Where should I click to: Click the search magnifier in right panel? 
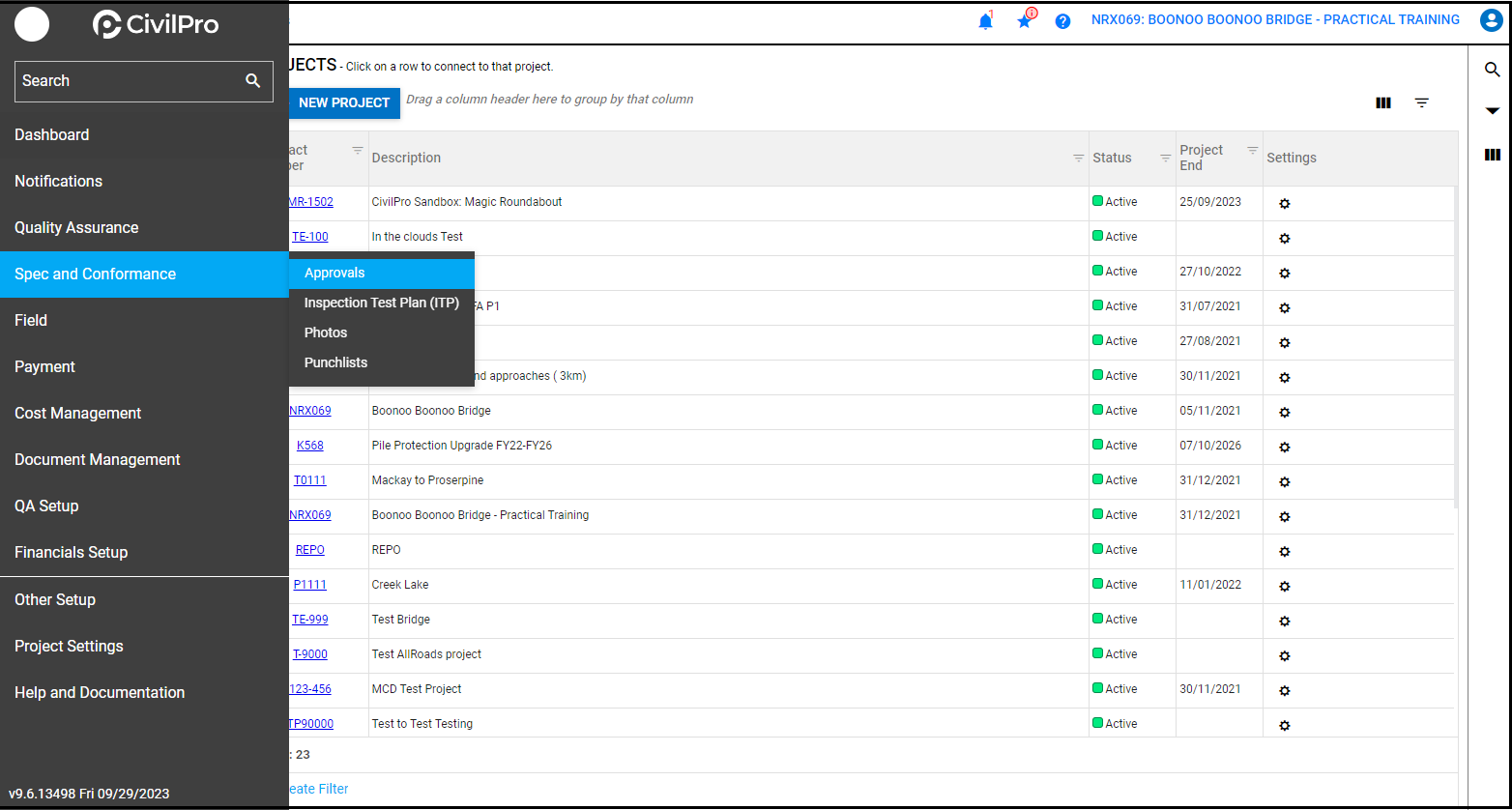pos(1492,70)
